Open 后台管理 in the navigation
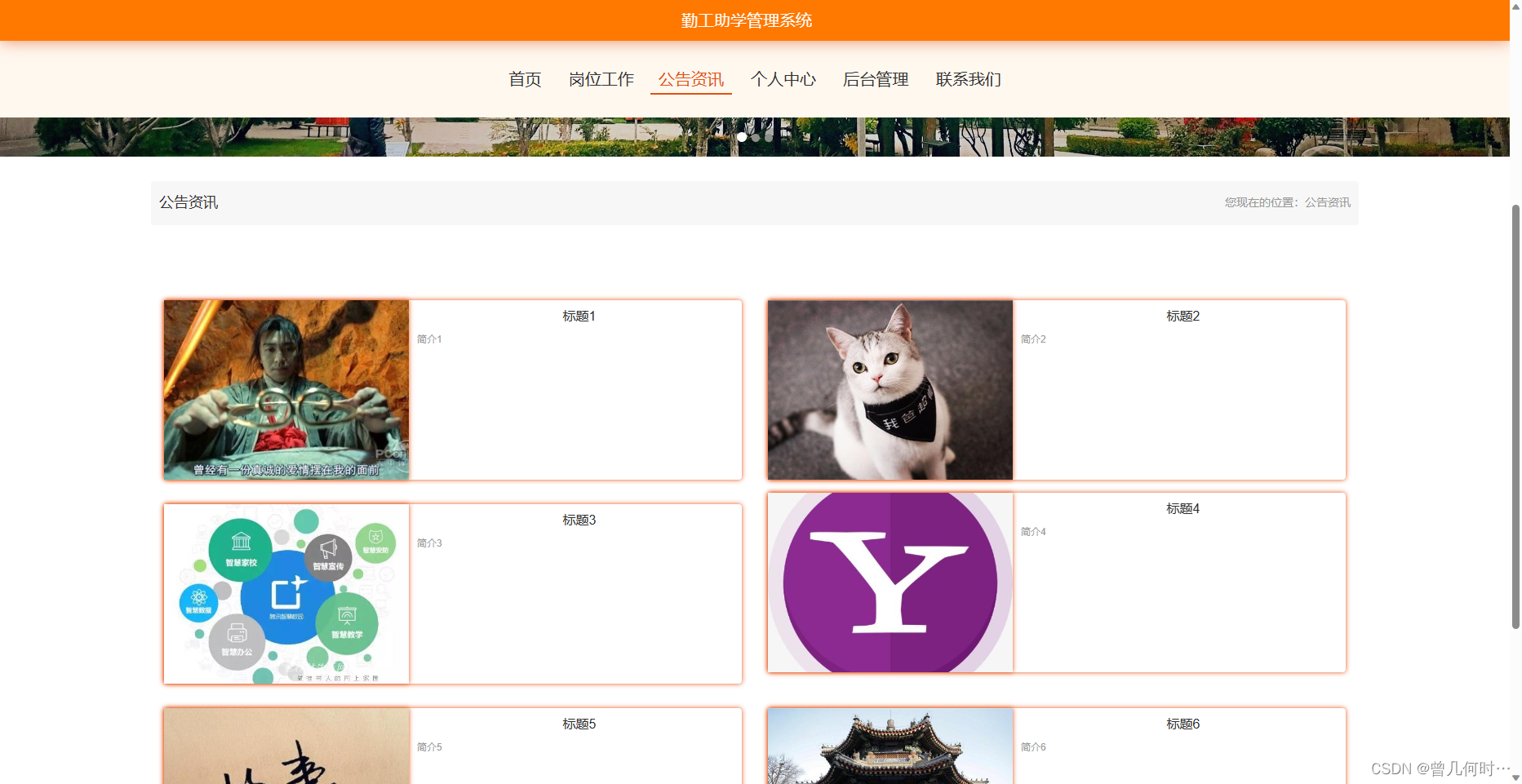 tap(876, 79)
